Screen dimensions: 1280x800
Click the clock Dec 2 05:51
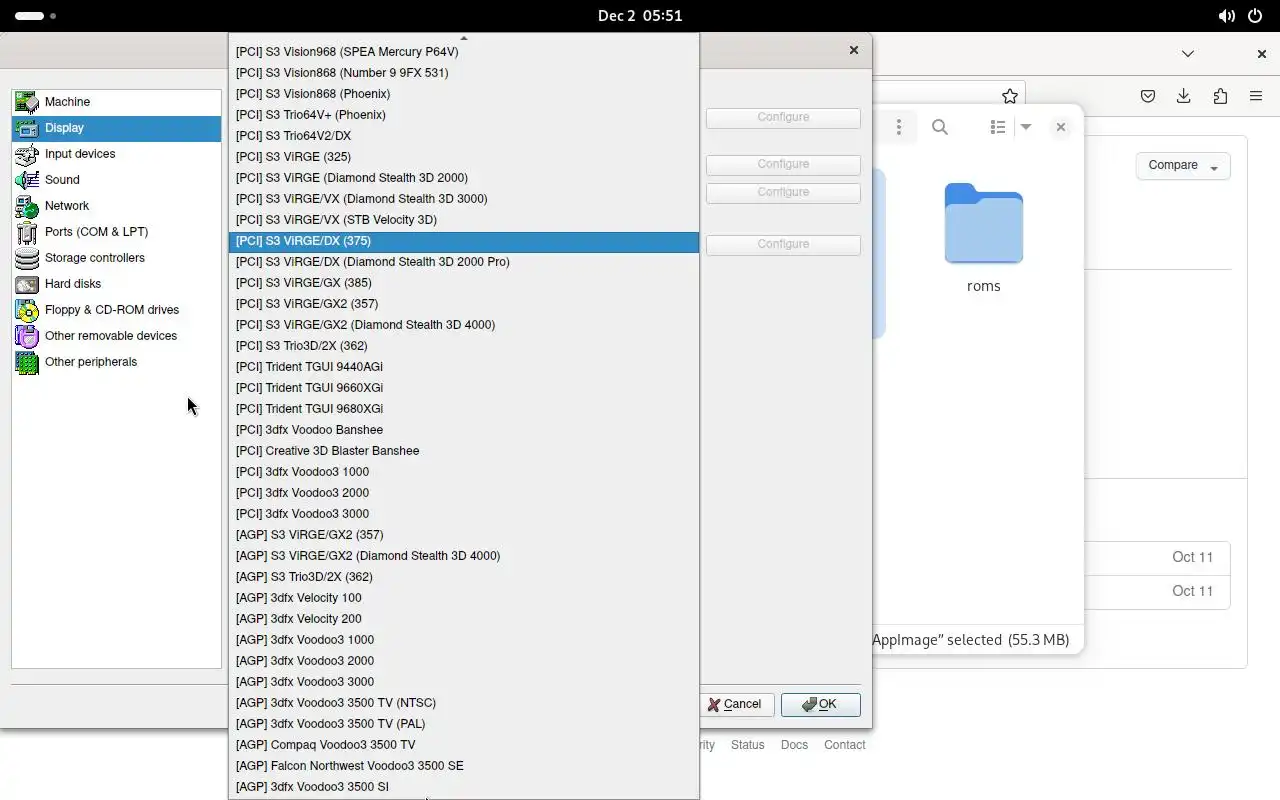[640, 16]
